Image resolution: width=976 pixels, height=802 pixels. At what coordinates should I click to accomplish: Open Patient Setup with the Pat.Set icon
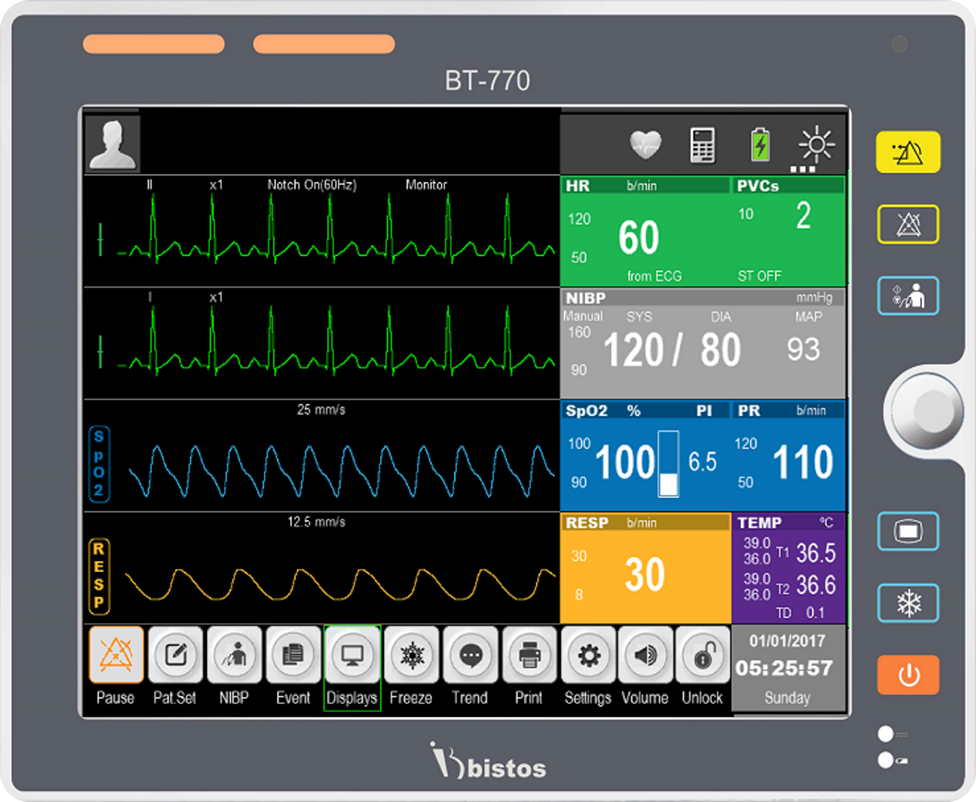pos(175,657)
